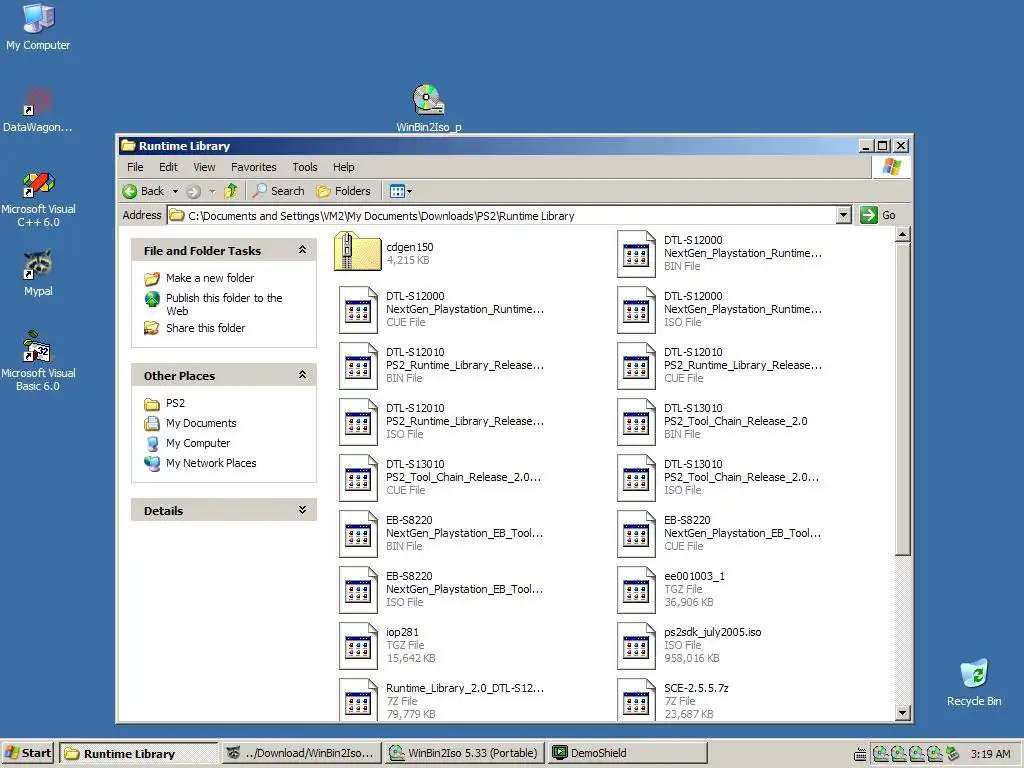Switch to DemoShield taskbar button
The width and height of the screenshot is (1024, 768).
(628, 753)
